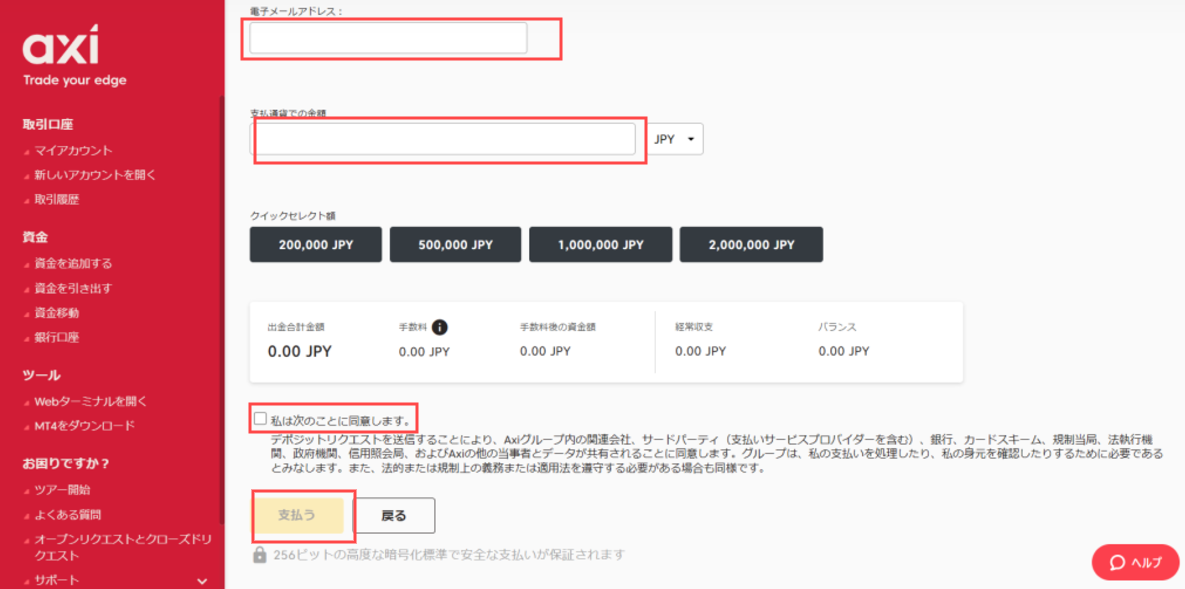Open MT4をダウンロード link

(x=84, y=426)
